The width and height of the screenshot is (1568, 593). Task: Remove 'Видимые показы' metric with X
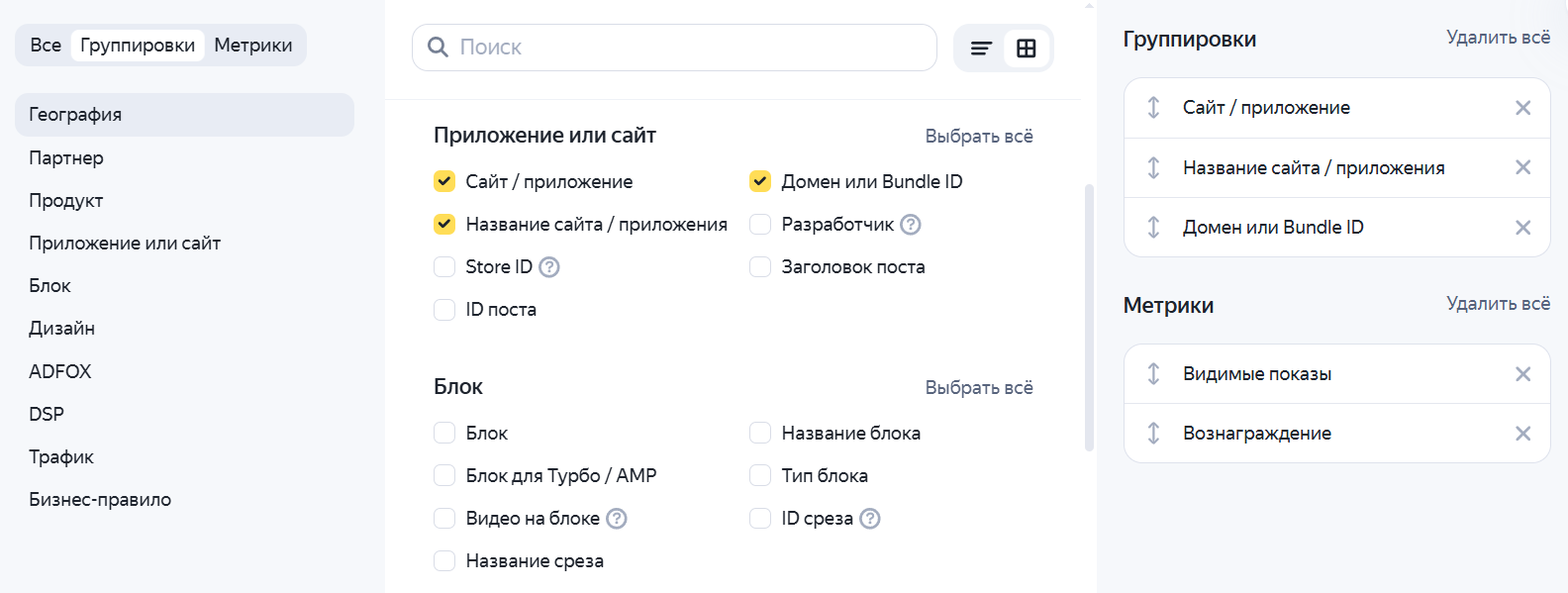point(1522,374)
